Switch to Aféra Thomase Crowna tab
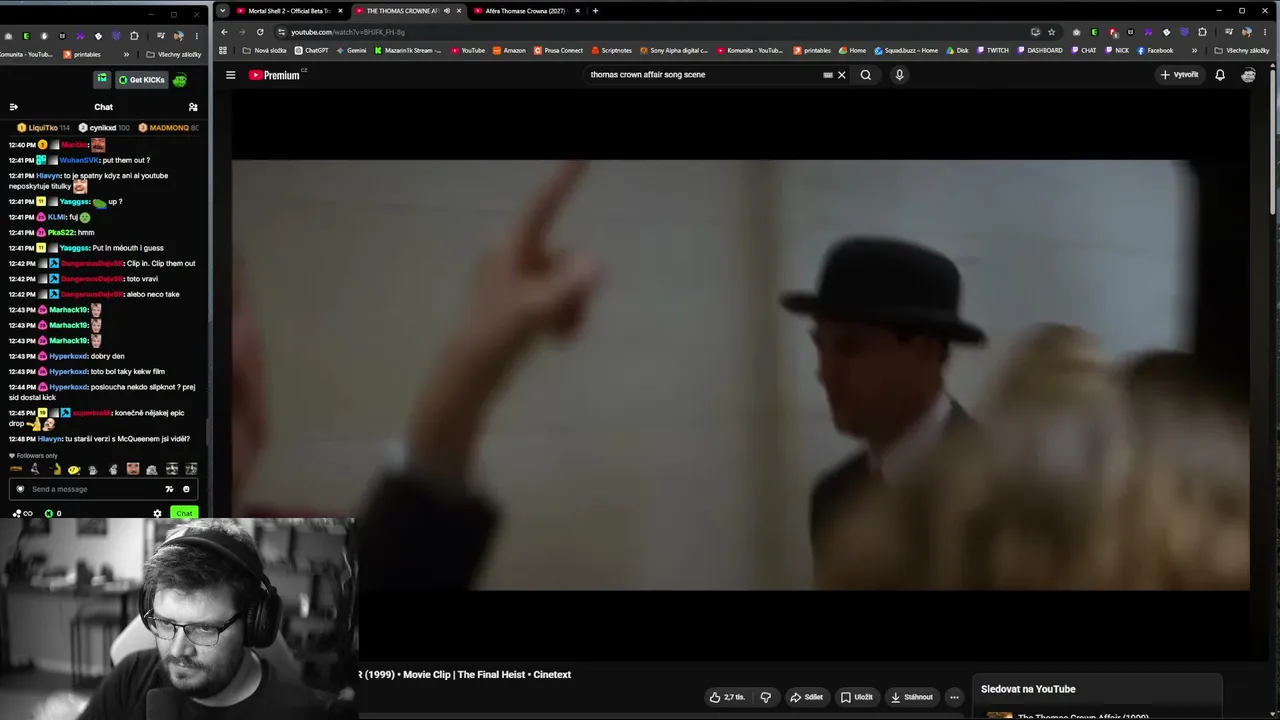Viewport: 1280px width, 720px height. click(526, 11)
